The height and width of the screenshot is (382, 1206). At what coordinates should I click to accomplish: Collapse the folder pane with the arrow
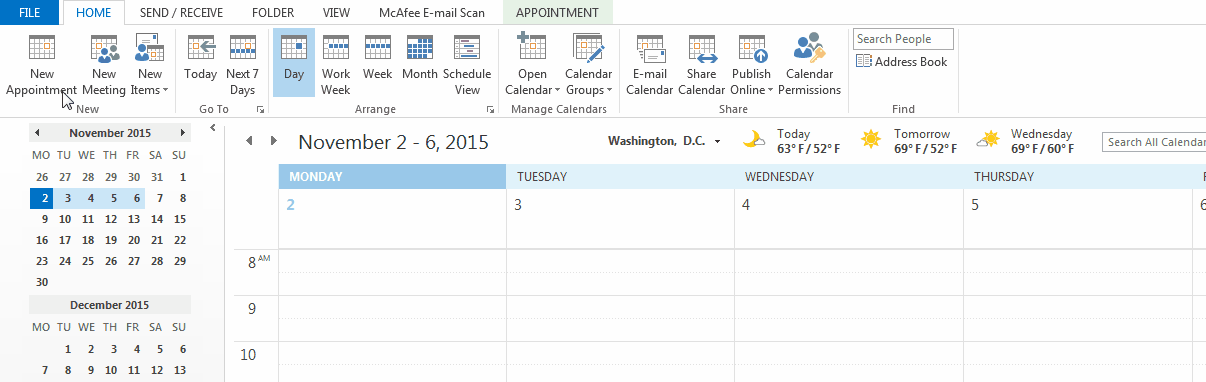click(213, 128)
